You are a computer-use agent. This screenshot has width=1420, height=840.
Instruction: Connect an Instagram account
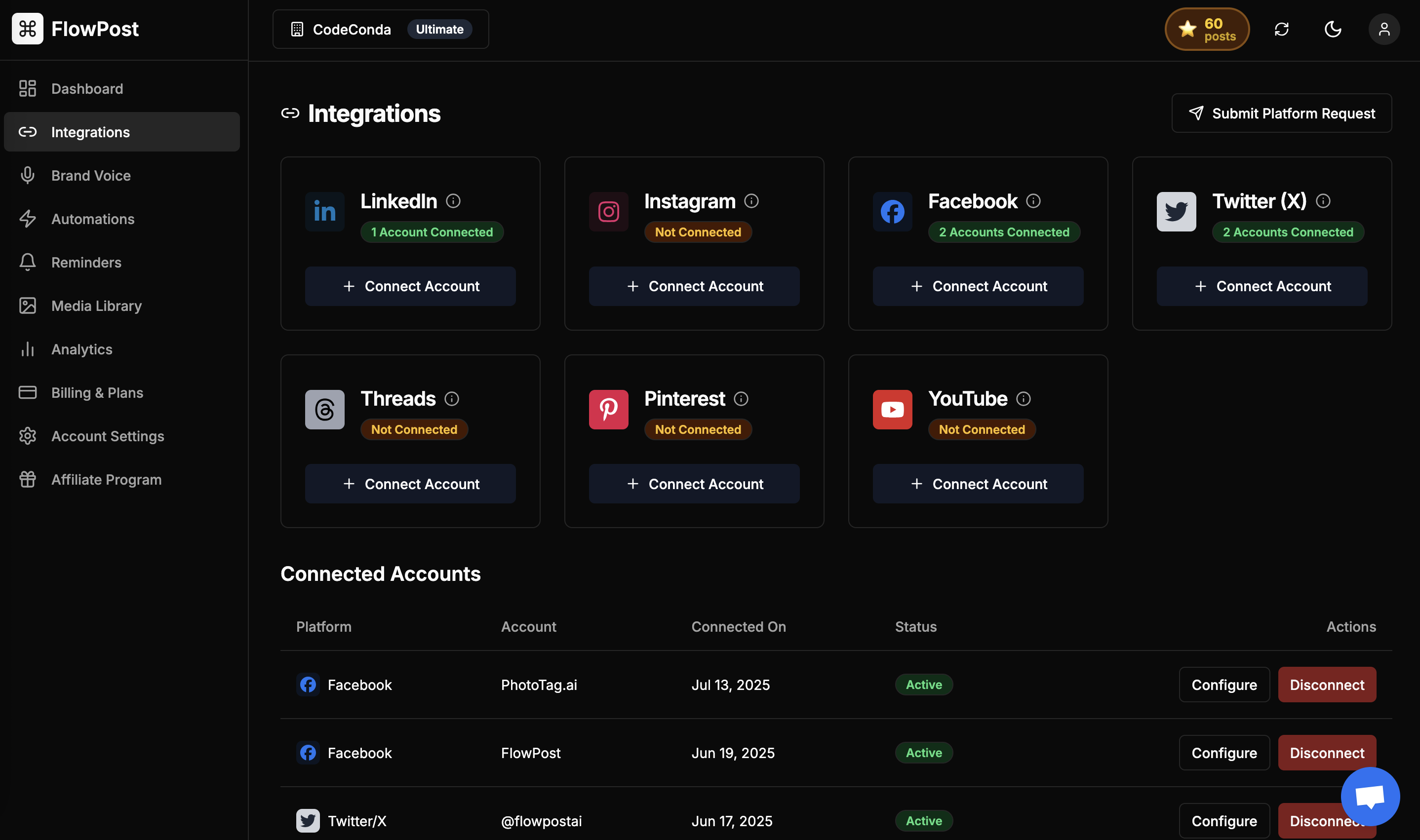pyautogui.click(x=694, y=286)
